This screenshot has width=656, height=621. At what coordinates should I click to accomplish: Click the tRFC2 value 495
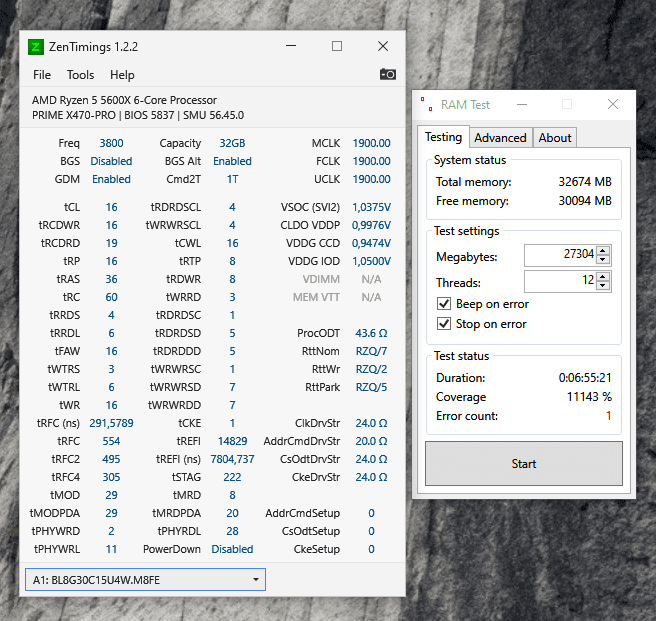tap(111, 459)
